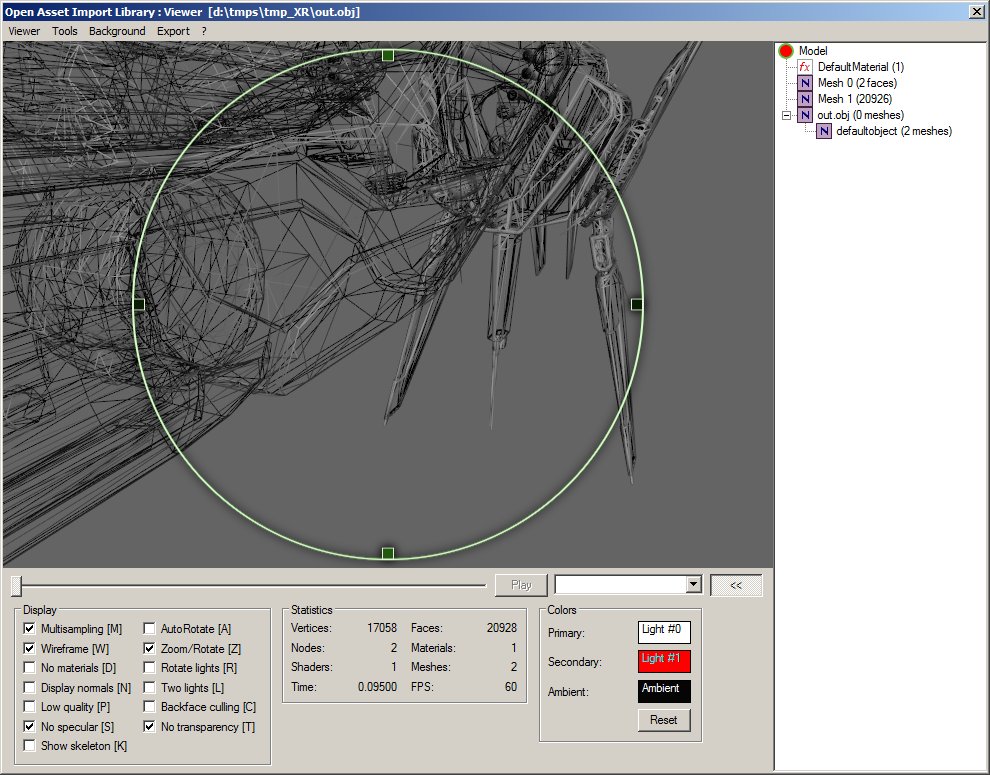This screenshot has height=775, width=990.
Task: Click the red Light #1 color swatch
Action: [664, 661]
